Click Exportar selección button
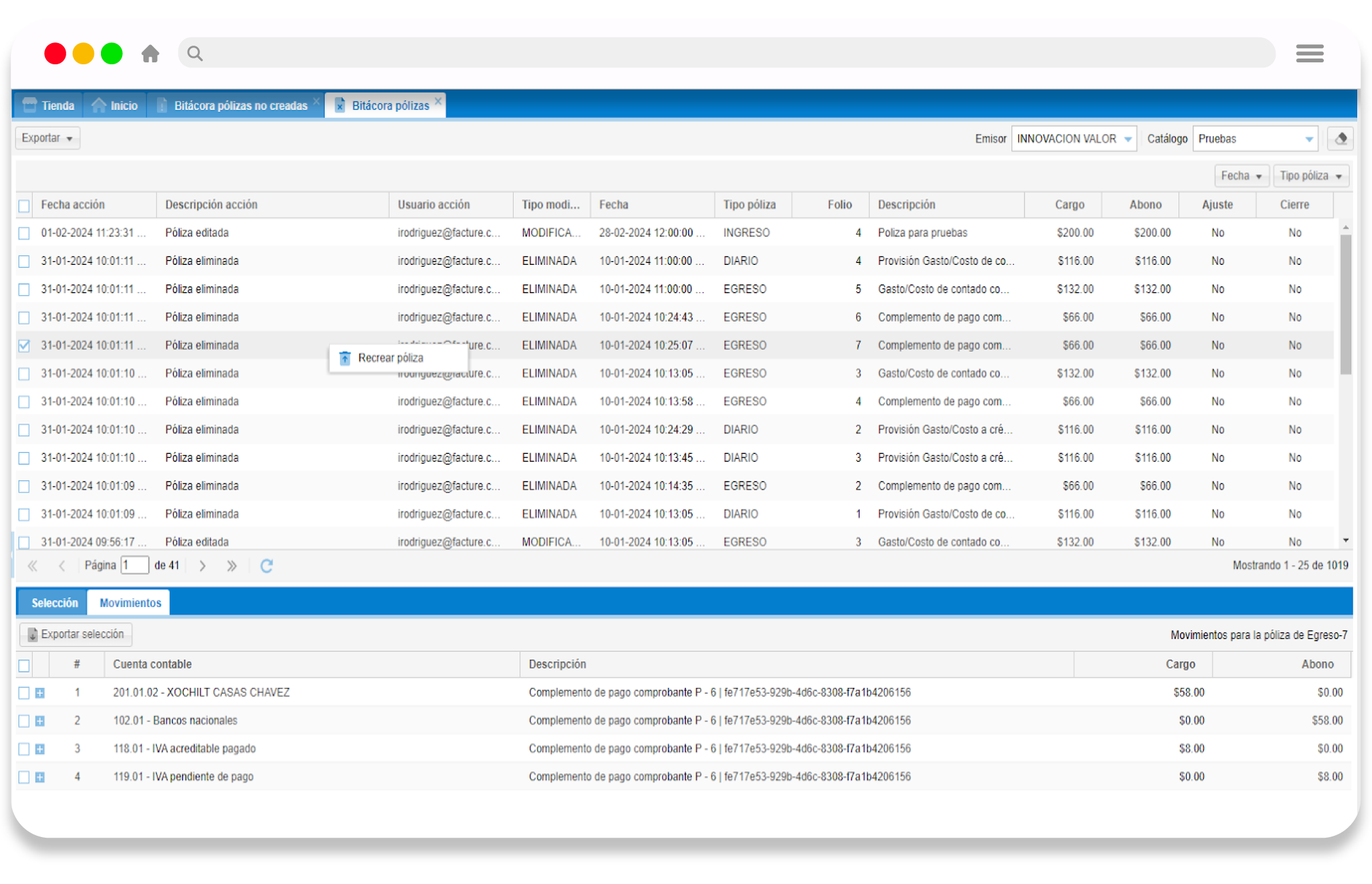The image size is (1372, 884). pos(76,635)
